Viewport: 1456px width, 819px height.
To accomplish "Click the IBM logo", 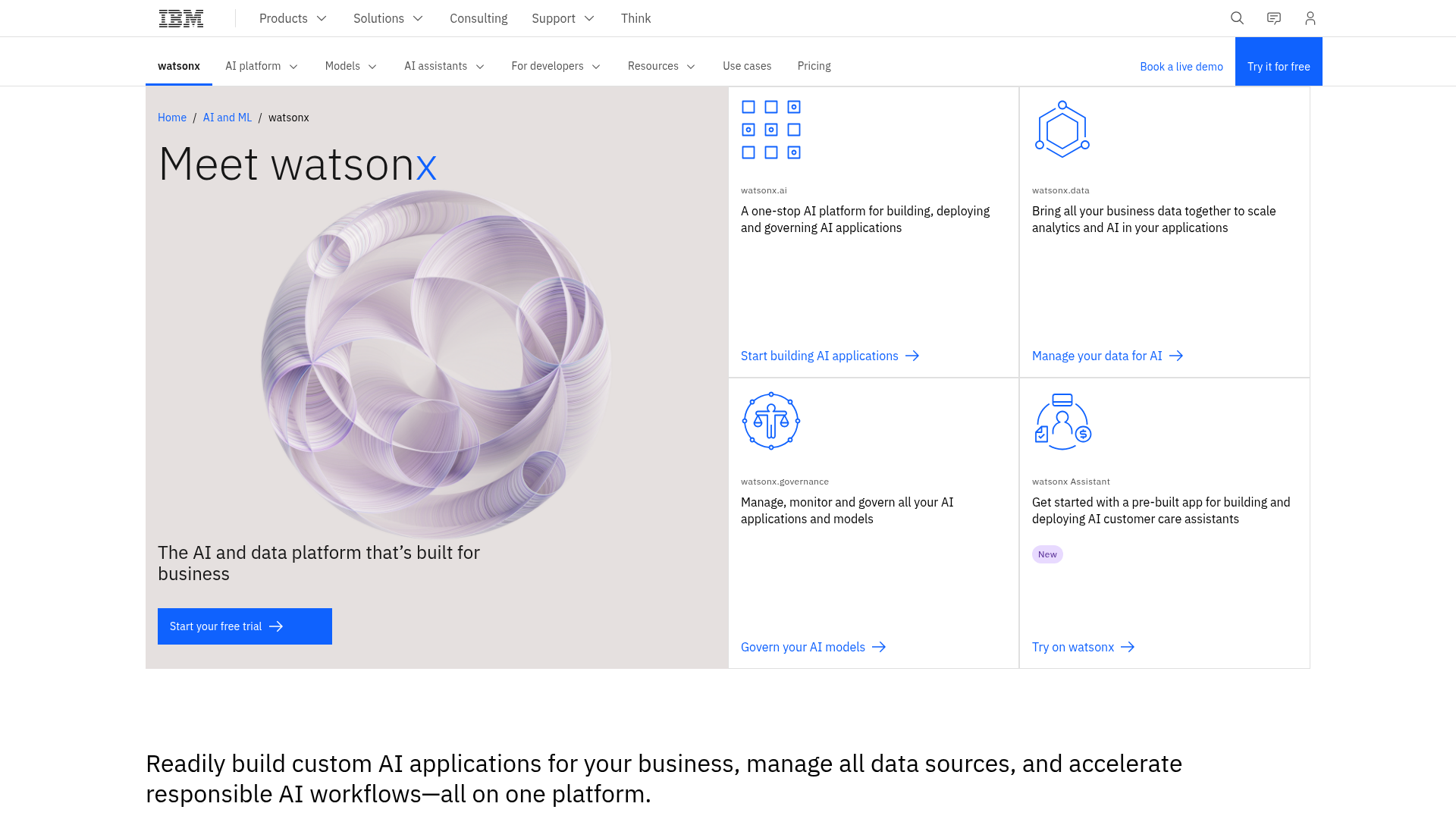I will [180, 17].
